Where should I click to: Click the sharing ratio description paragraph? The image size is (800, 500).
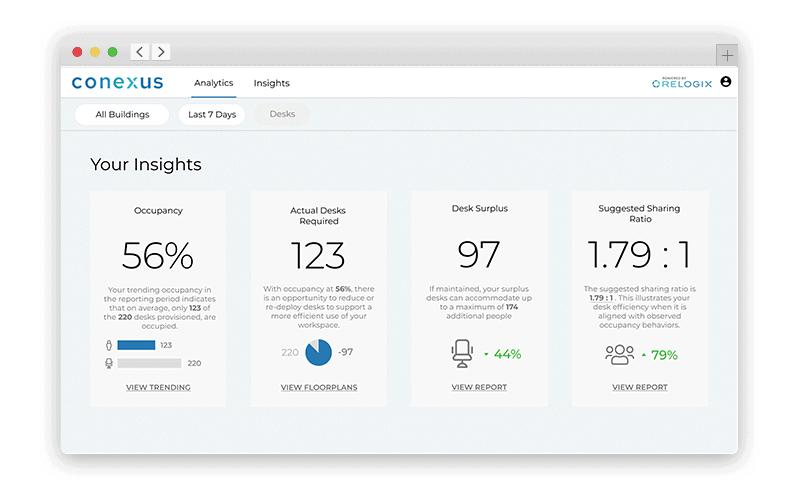(x=639, y=307)
